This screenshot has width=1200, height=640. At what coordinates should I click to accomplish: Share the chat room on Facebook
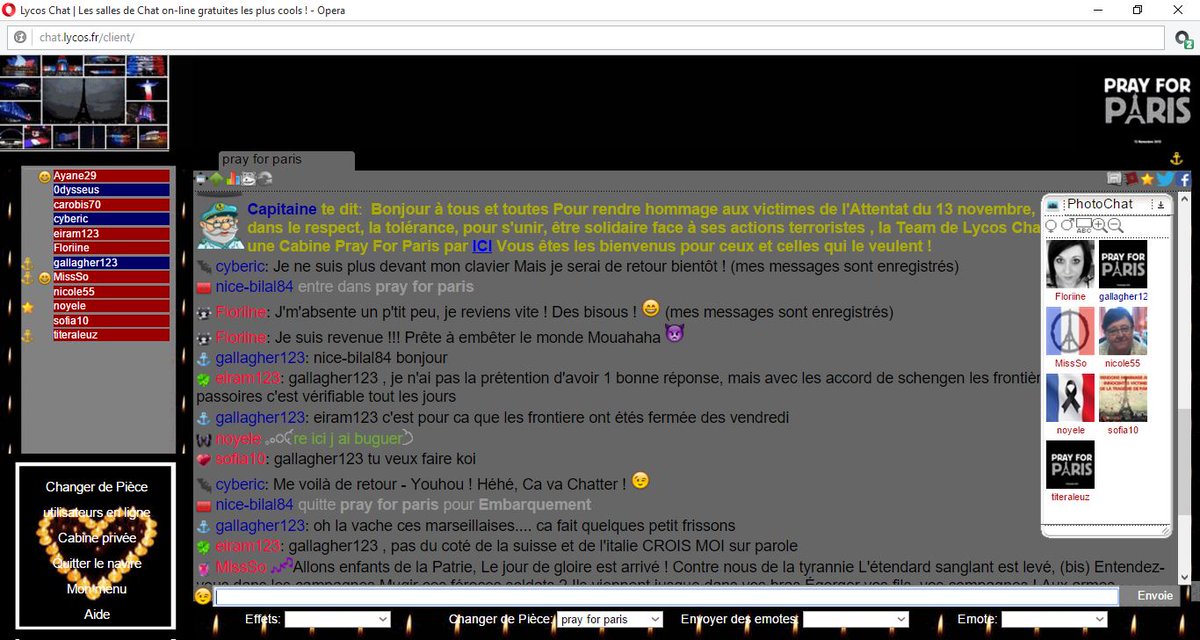coord(1184,177)
